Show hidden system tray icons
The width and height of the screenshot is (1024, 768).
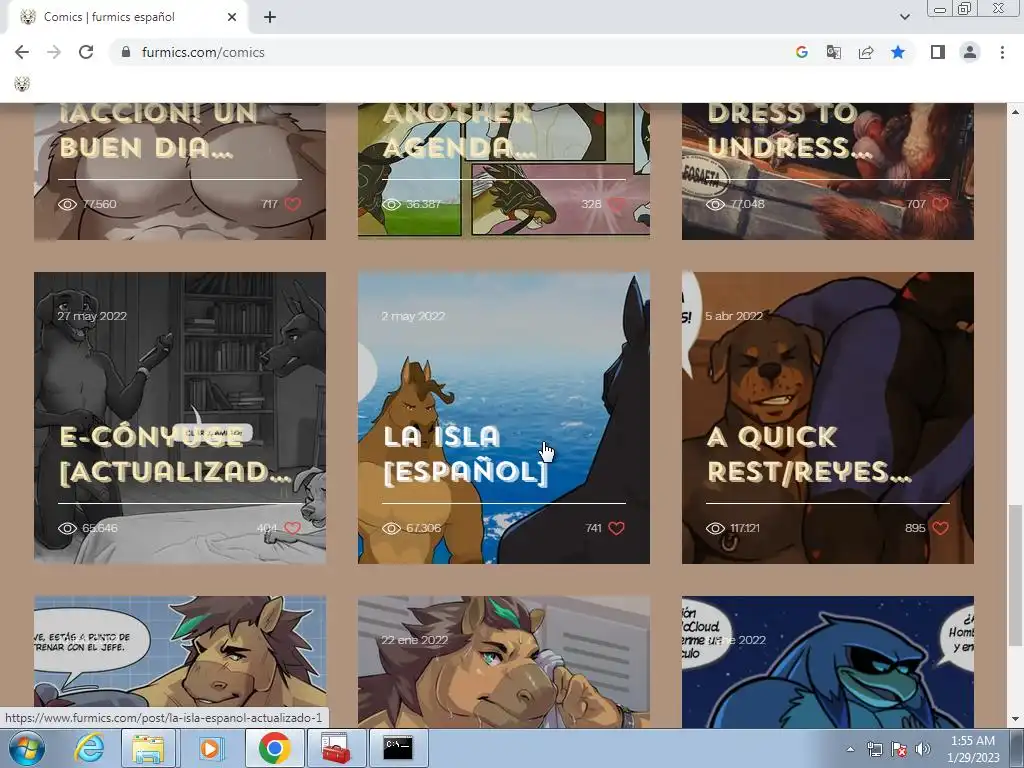tap(850, 749)
